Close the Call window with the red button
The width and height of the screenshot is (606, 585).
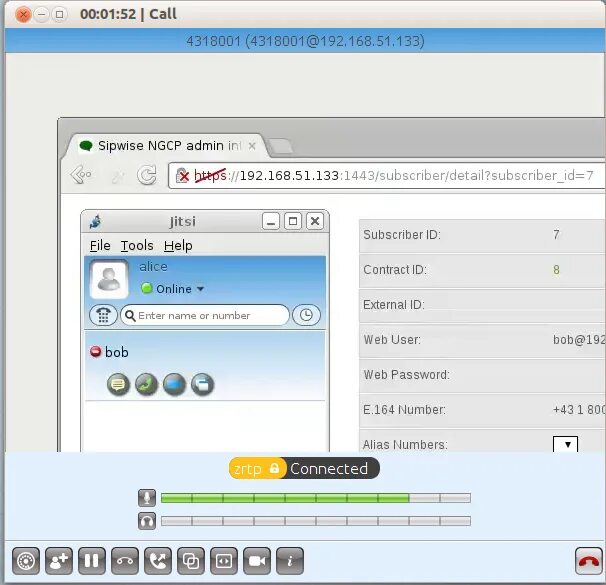tap(23, 15)
